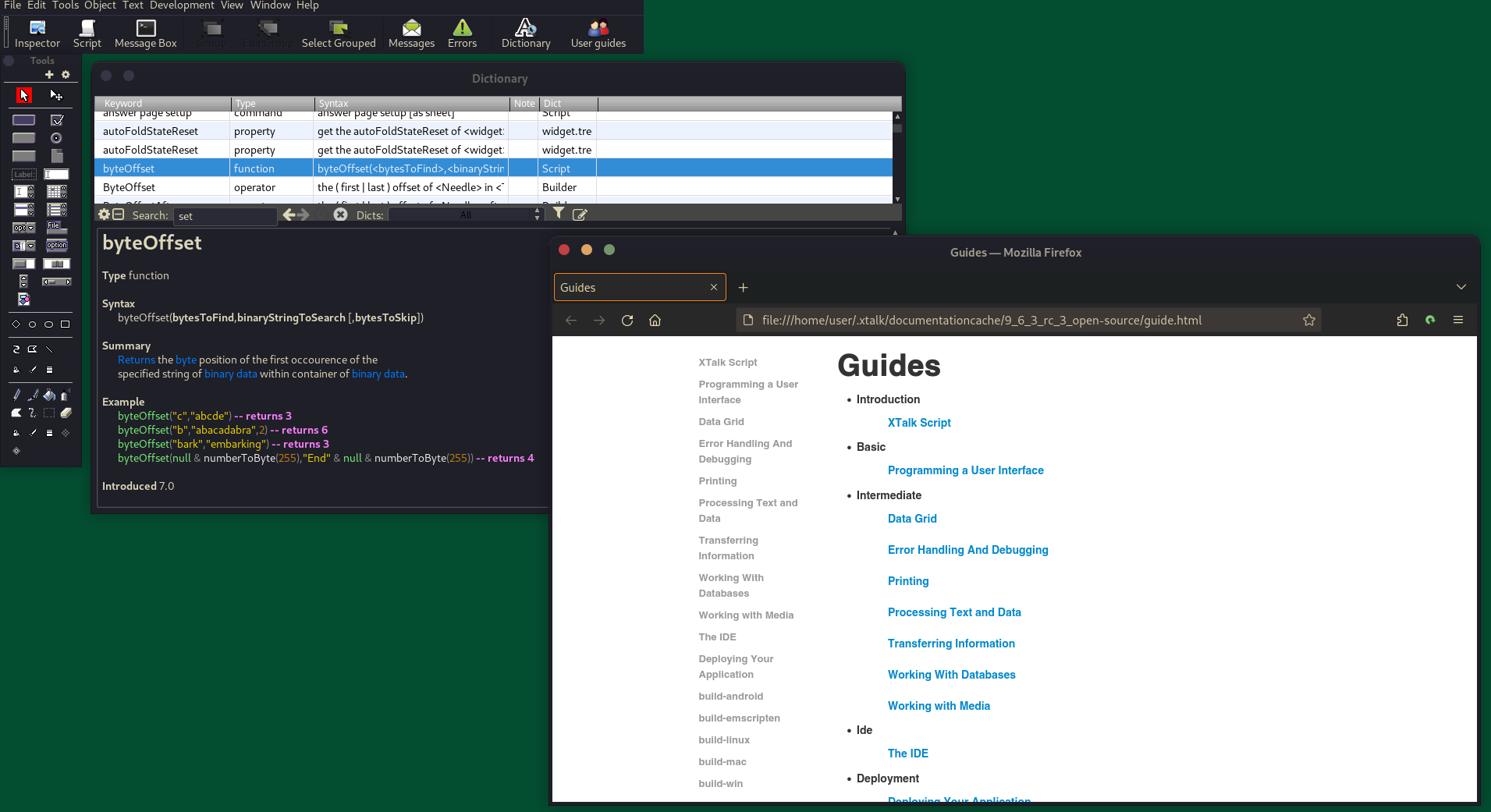
Task: Click the Select Grouped toolbar icon
Action: [x=339, y=34]
